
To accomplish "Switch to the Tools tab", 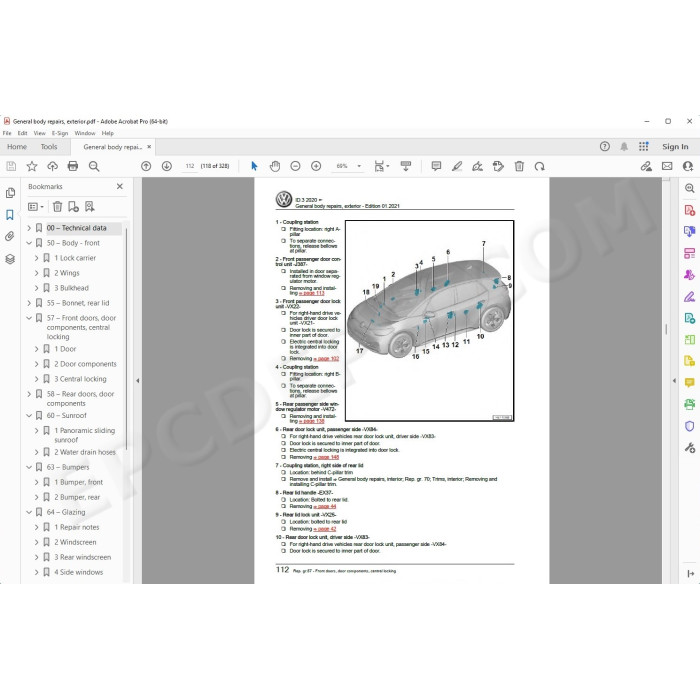I will (49, 146).
